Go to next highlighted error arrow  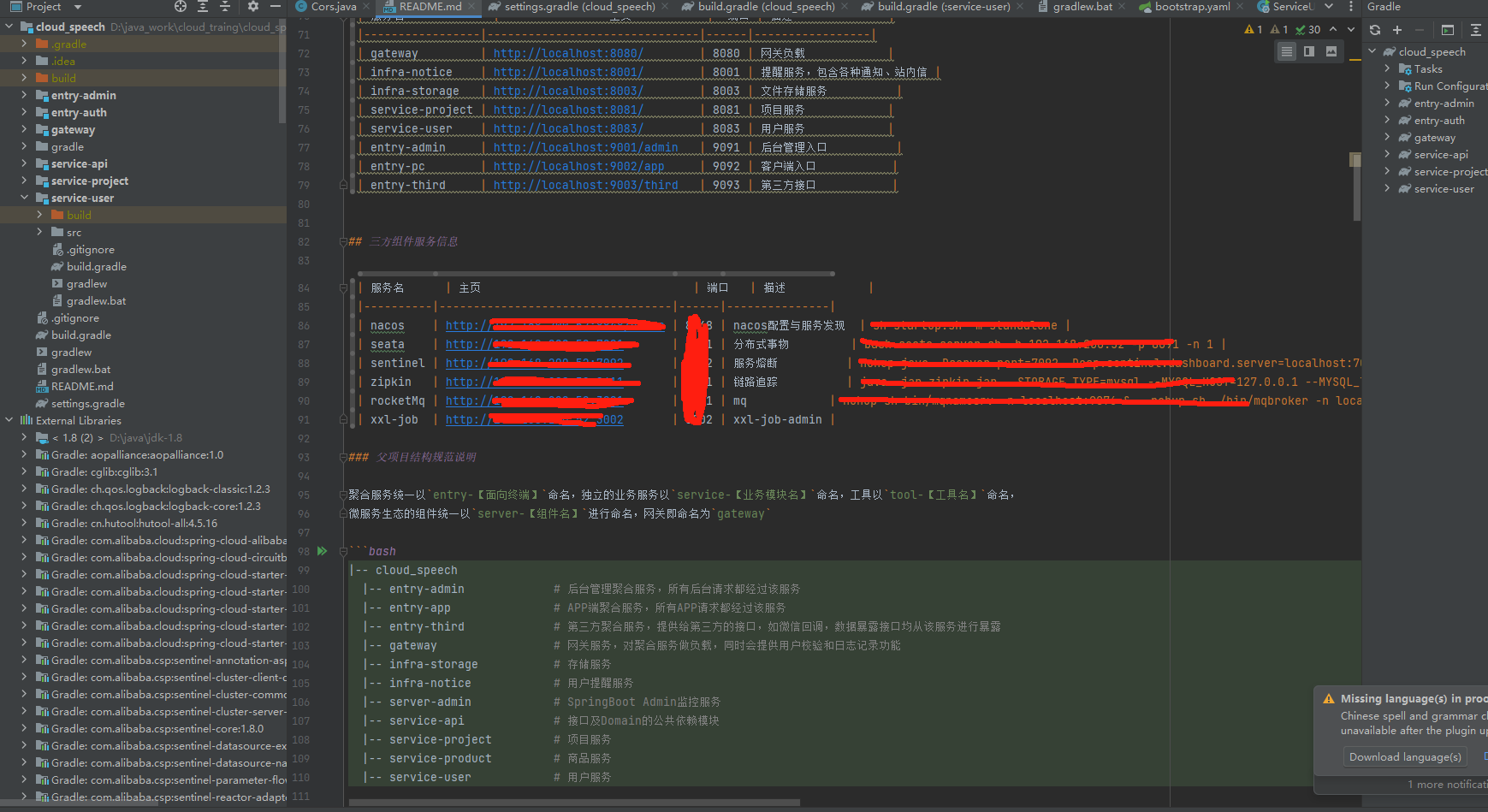pos(1351,29)
